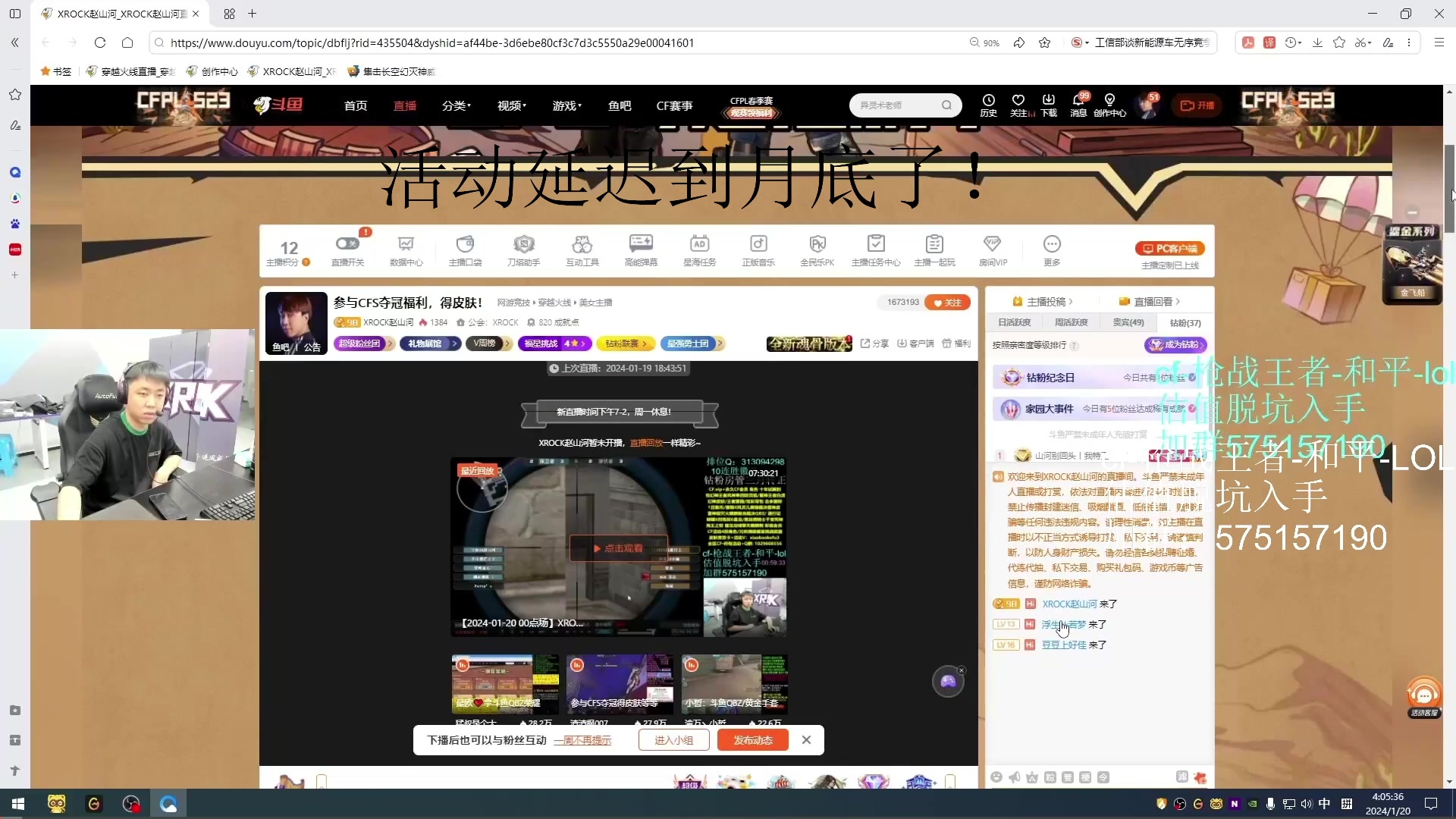Play the 最近回放 replay video thumbnail
The image size is (1456, 819).
618,548
